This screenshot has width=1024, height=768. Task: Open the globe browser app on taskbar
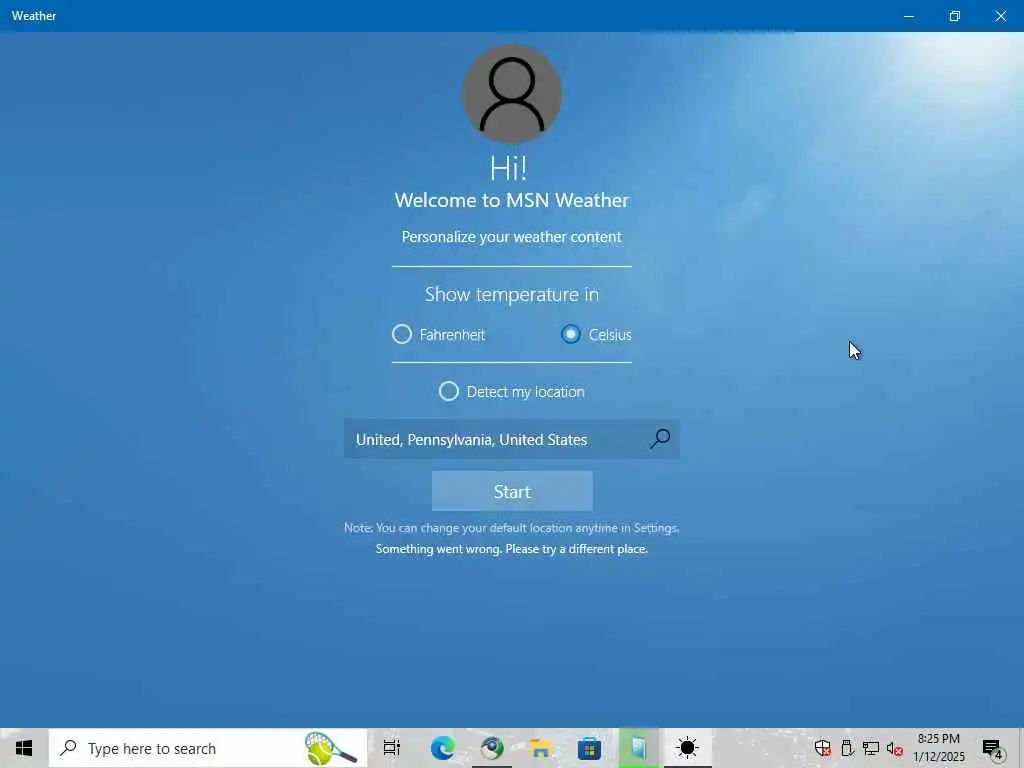coord(492,748)
